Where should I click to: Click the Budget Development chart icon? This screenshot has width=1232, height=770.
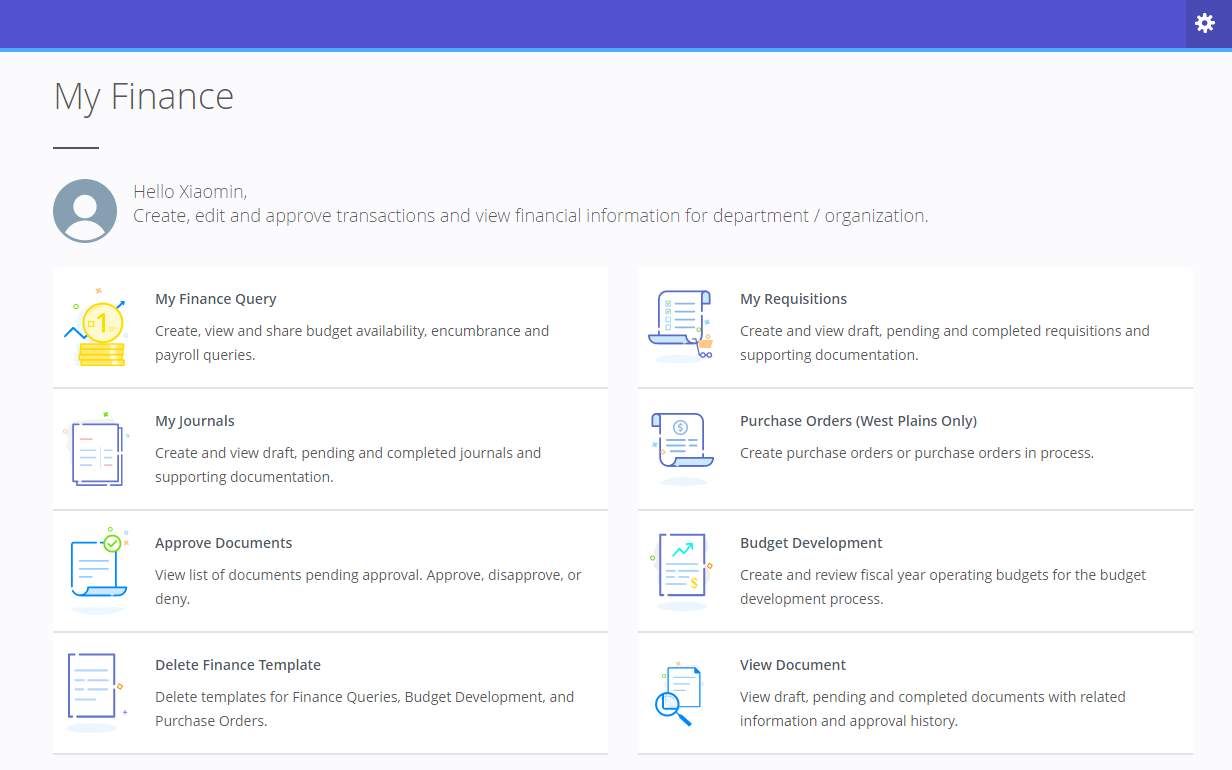681,570
